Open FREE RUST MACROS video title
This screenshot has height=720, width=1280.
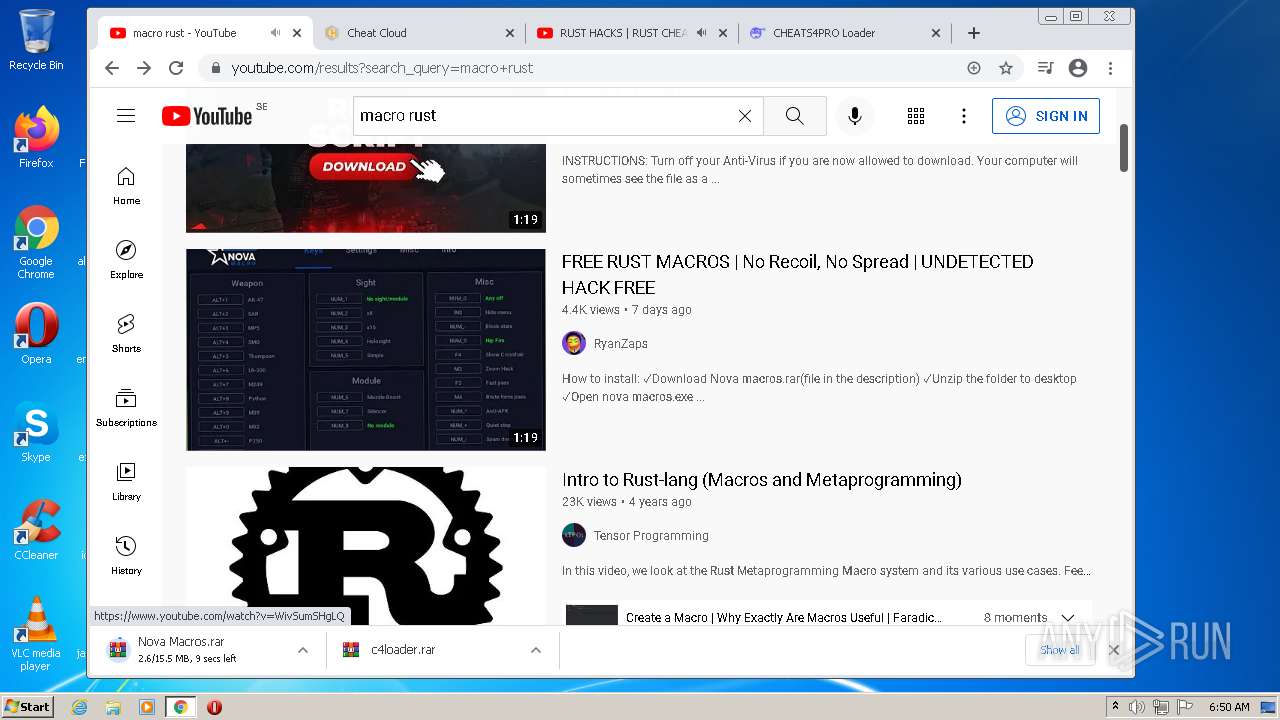click(x=798, y=274)
